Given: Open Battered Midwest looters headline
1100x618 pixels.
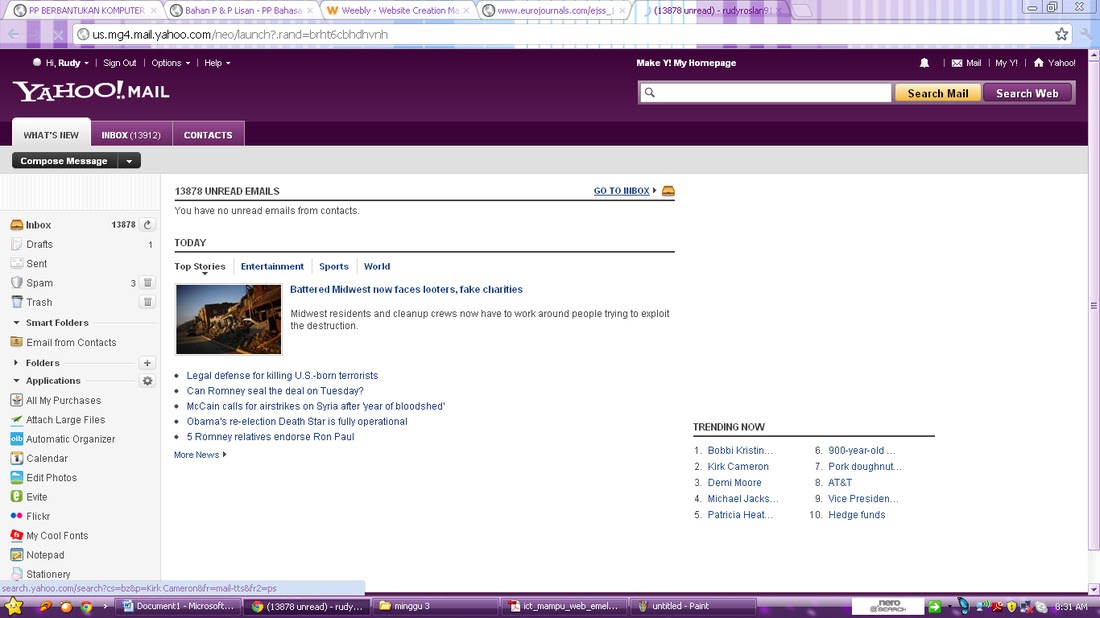Looking at the screenshot, I should pos(406,289).
